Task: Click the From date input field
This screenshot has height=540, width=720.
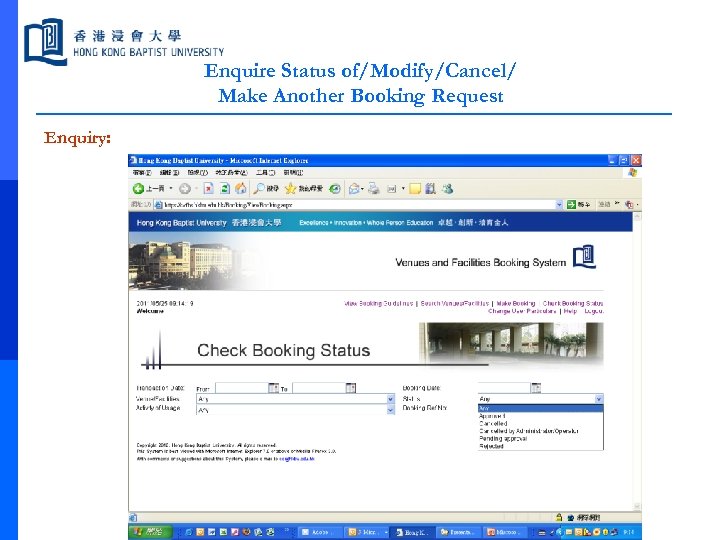Action: pyautogui.click(x=242, y=388)
